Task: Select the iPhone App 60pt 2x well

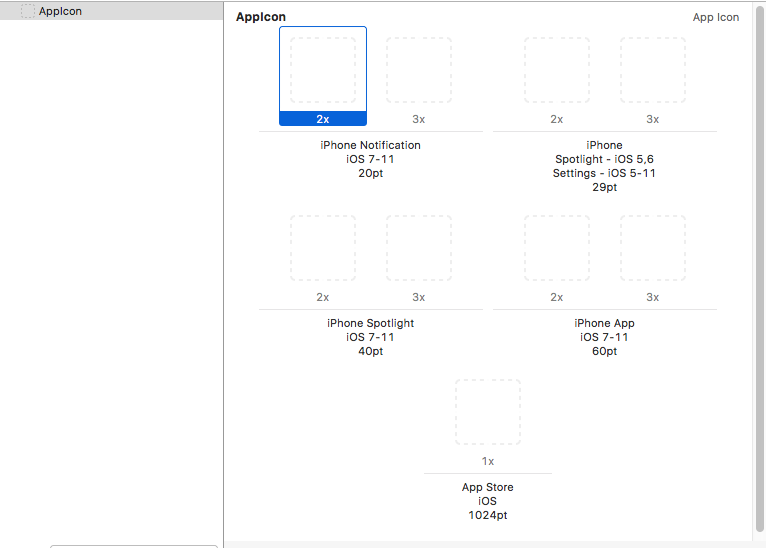Action: point(557,248)
